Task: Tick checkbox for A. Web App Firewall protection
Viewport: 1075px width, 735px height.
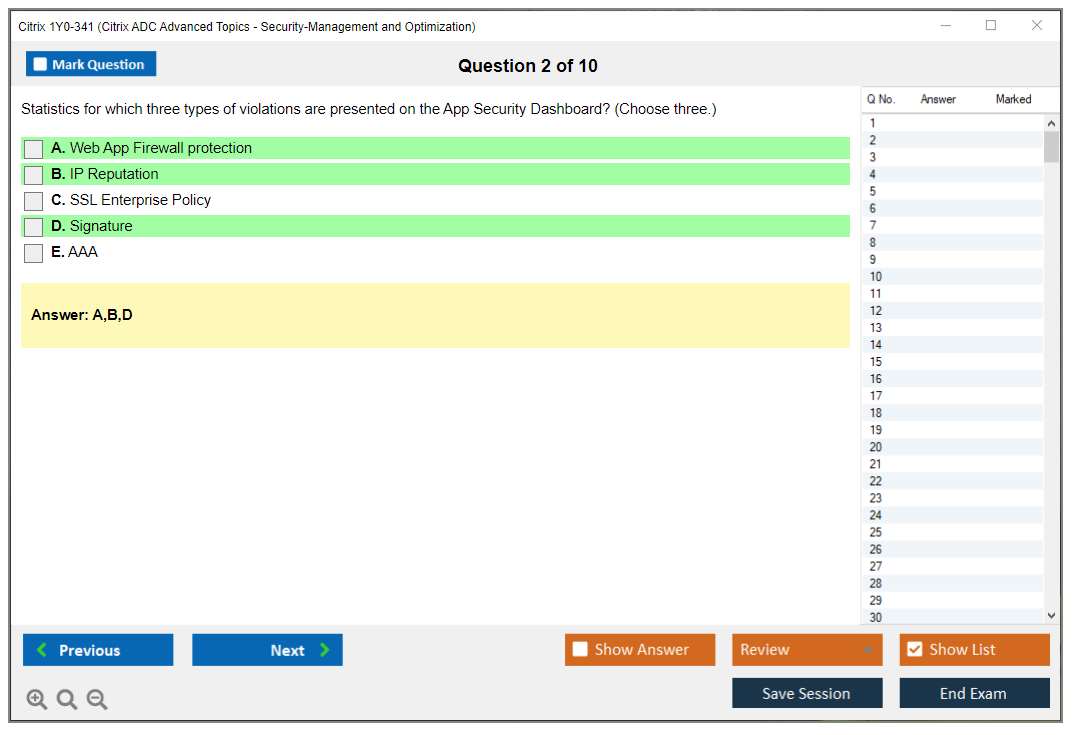Action: (x=34, y=149)
